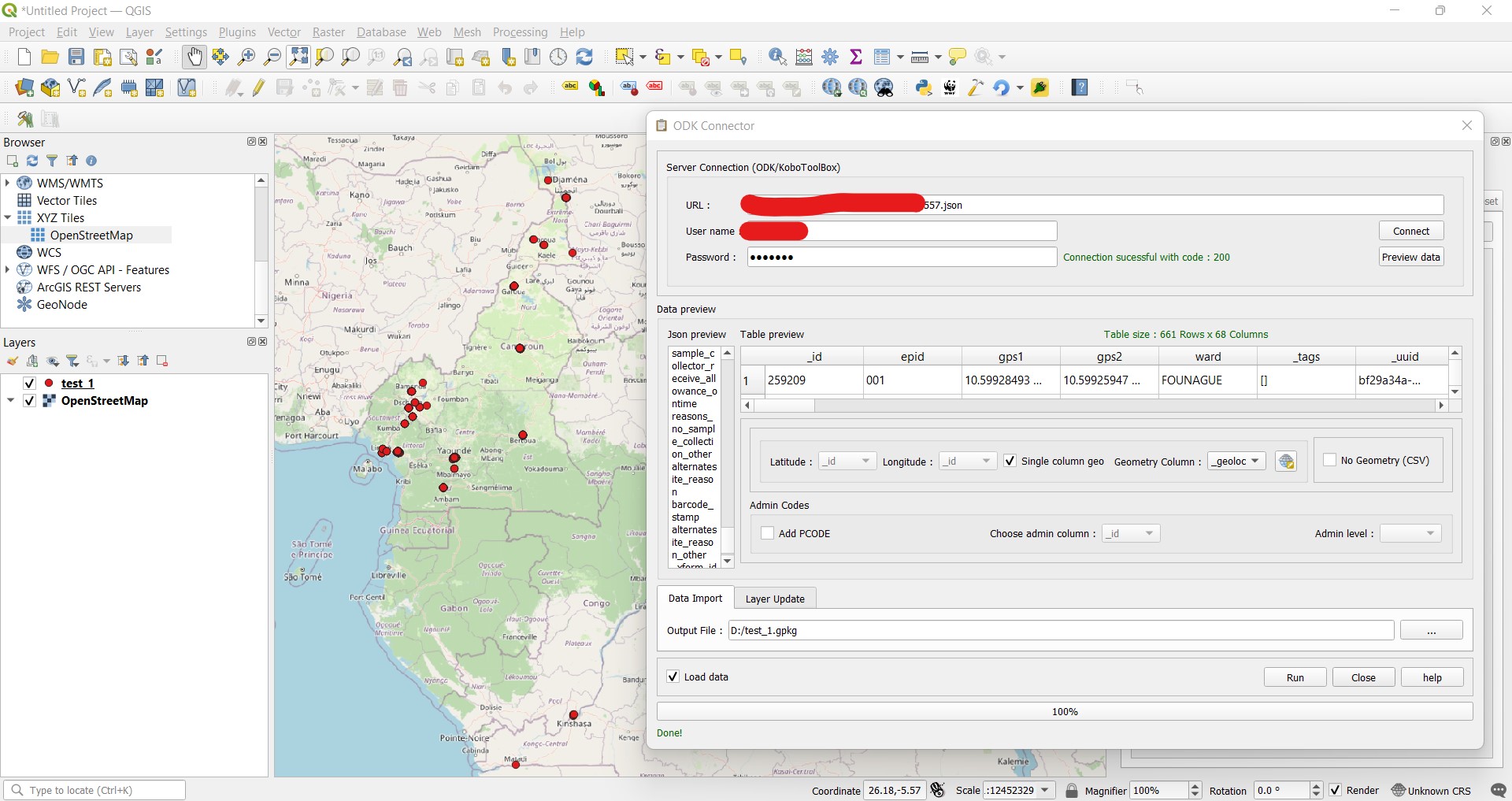
Task: Open the Identify Features tool
Action: click(x=777, y=57)
